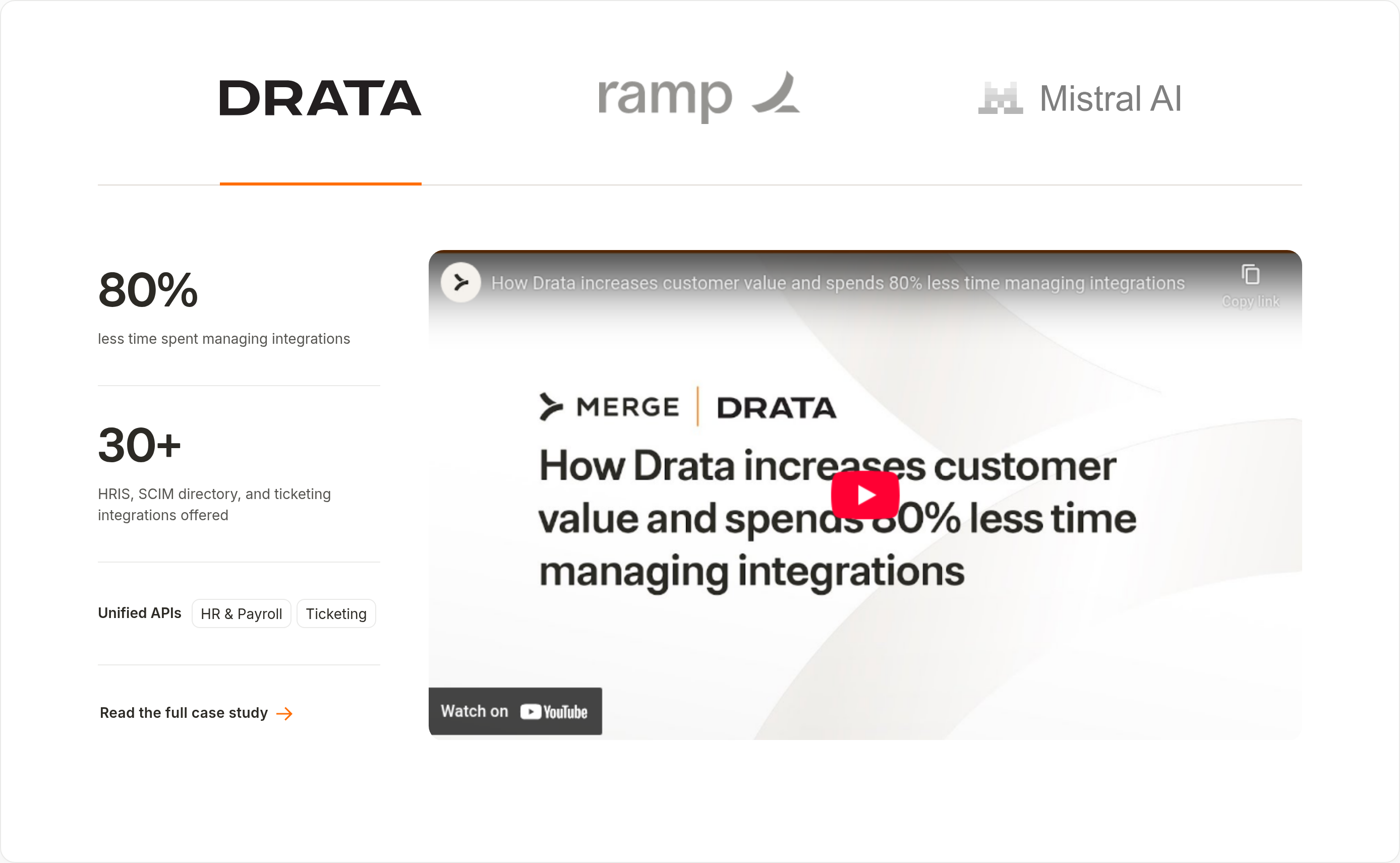This screenshot has height=863, width=1400.
Task: Click the Ticketing tag
Action: [x=336, y=613]
